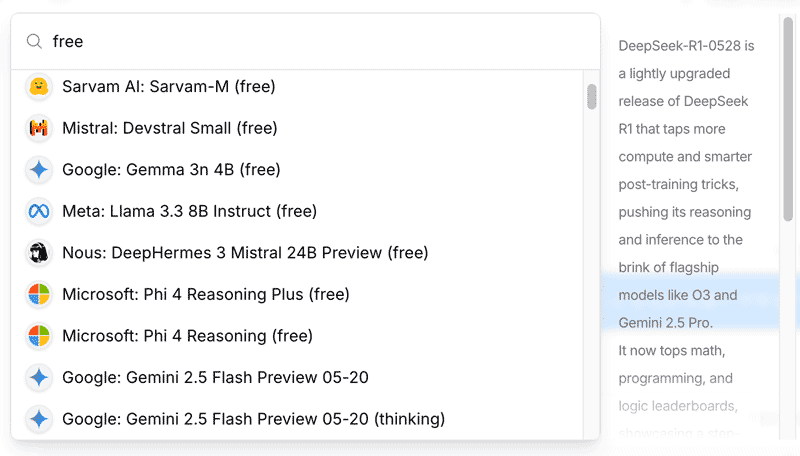Click the magnifying glass search icon
Viewport: 800px width, 456px height.
34,41
